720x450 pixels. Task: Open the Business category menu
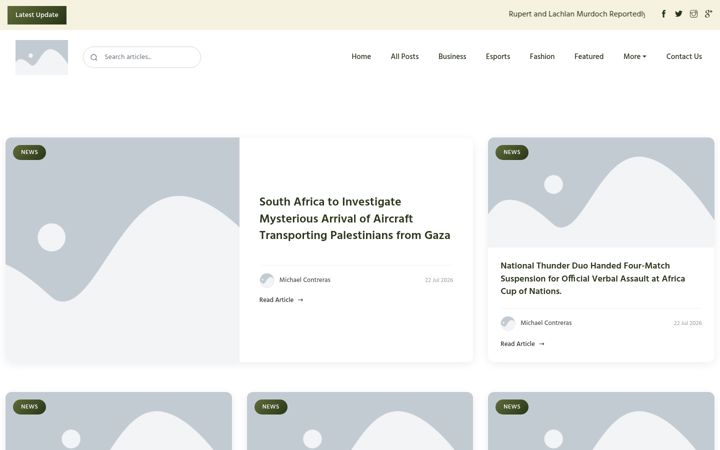point(452,56)
